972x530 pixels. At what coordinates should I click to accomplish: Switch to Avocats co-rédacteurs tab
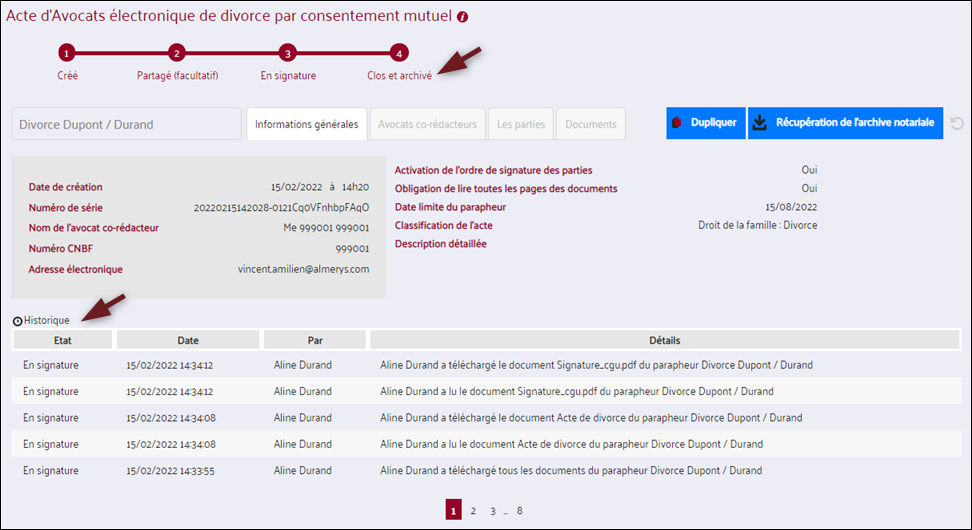(427, 124)
